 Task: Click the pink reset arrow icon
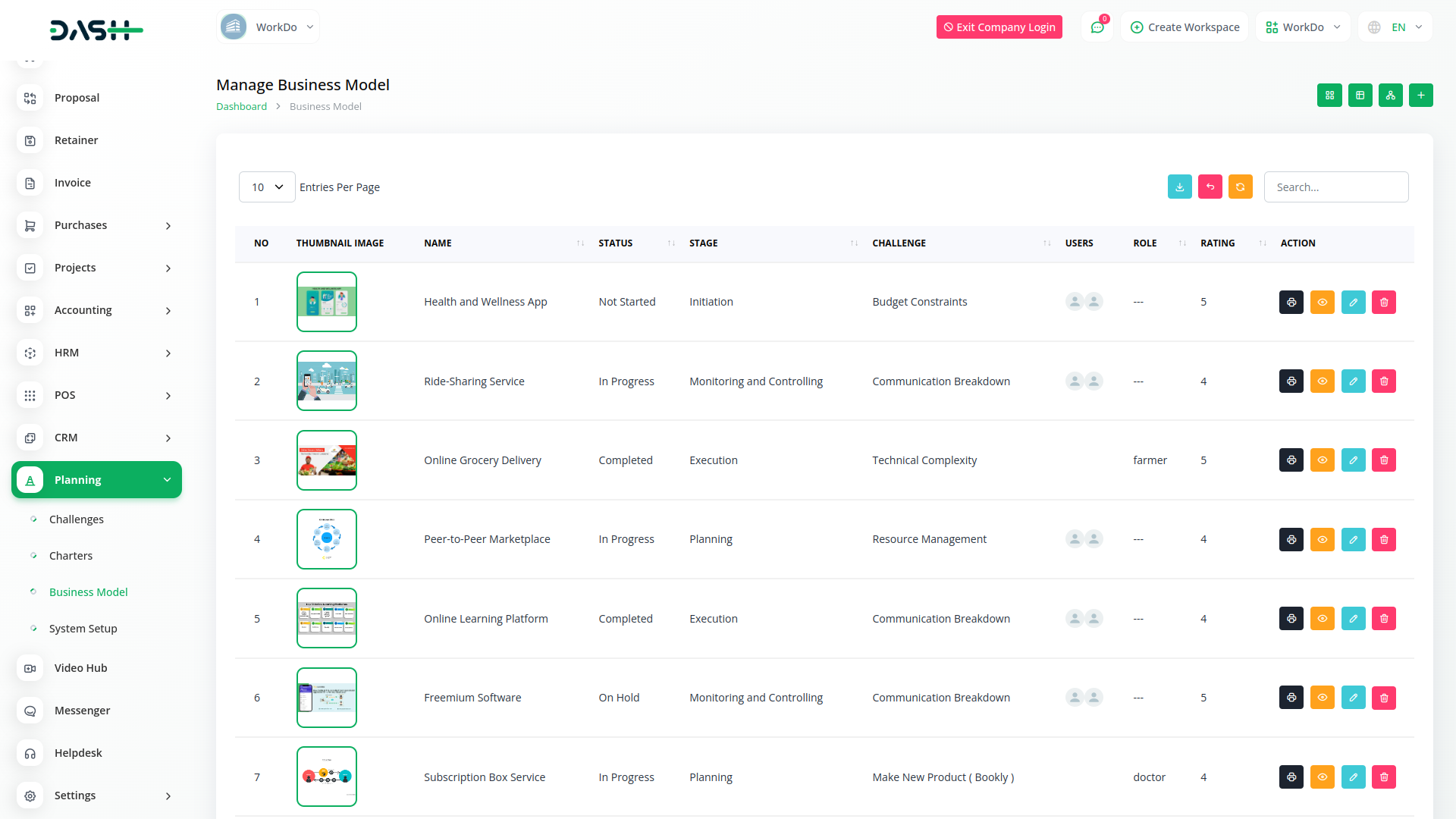point(1210,187)
